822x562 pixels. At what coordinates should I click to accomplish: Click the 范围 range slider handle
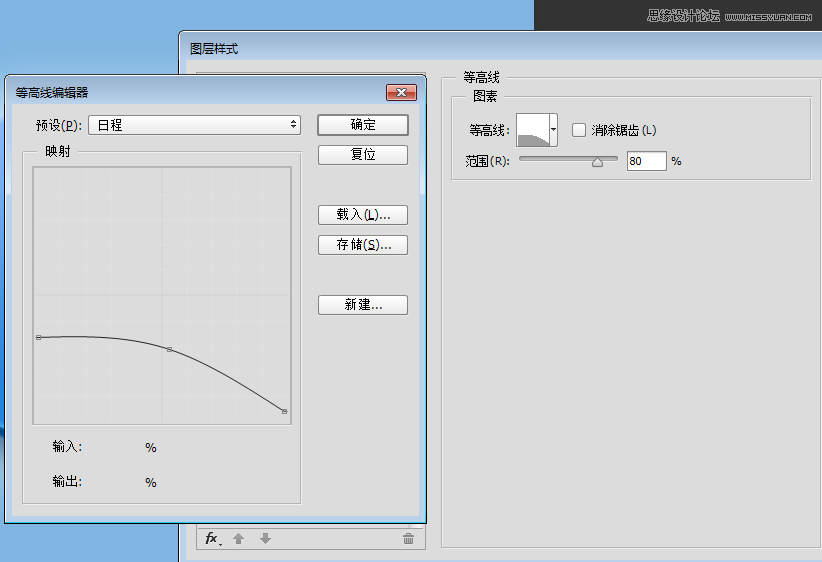click(x=598, y=161)
